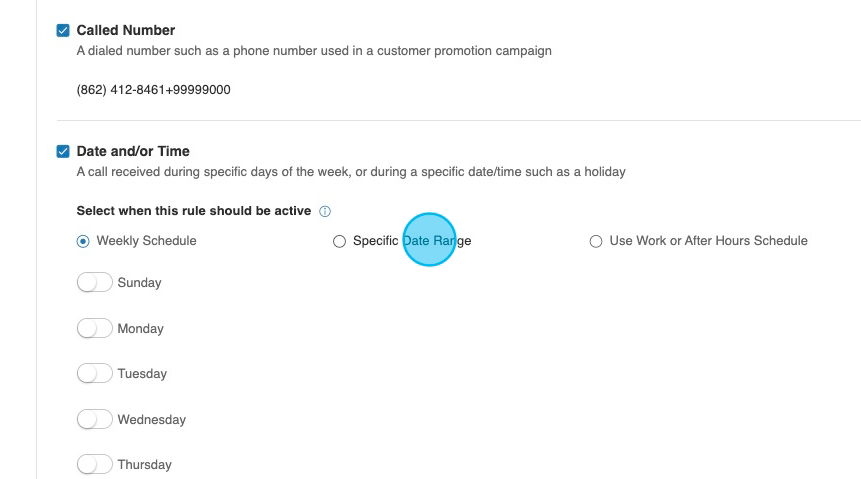Click the Weekly Schedule label text
Screen dimensions: 861x479
click(x=146, y=241)
